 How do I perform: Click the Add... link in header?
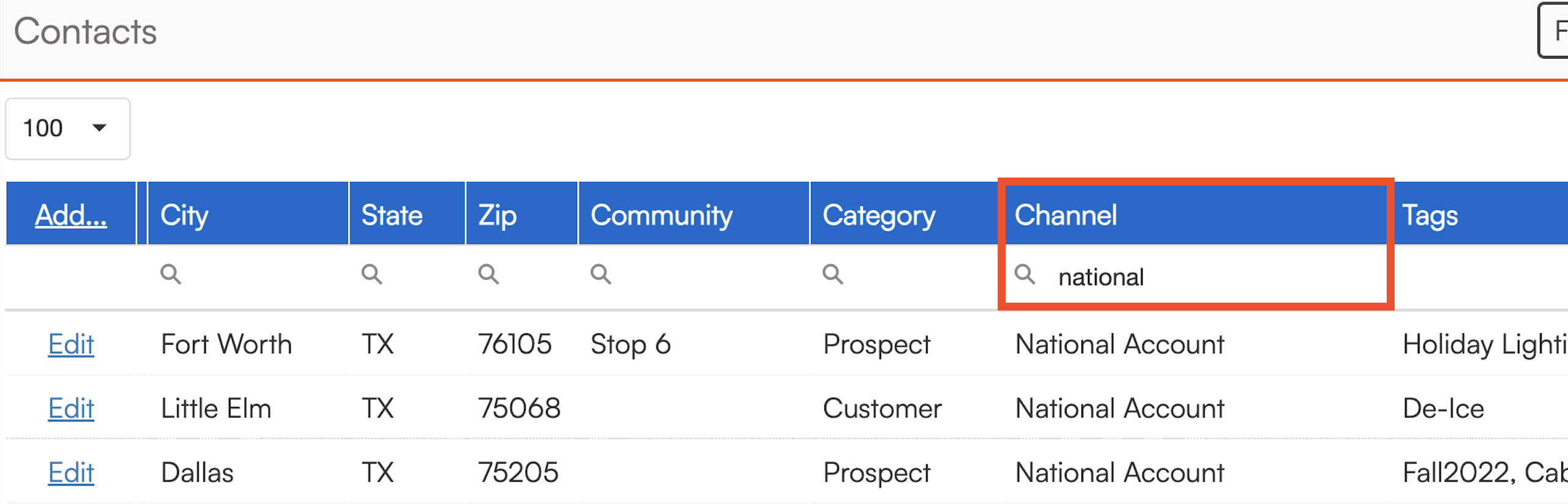[x=71, y=215]
